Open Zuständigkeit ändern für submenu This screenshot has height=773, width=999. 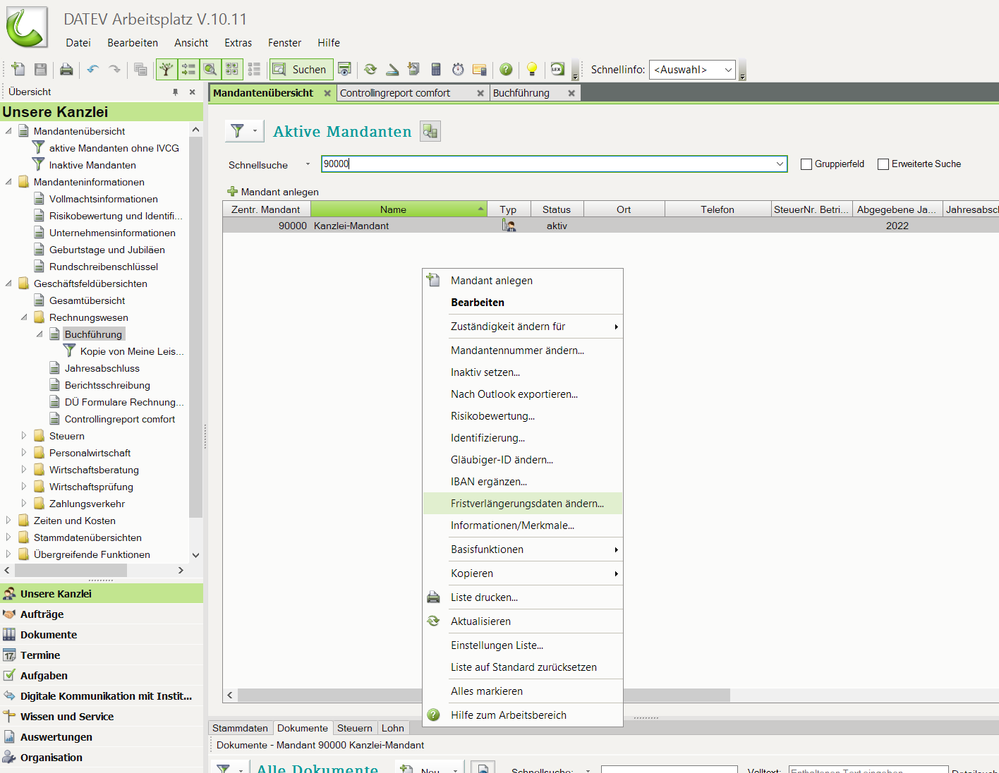tap(523, 326)
